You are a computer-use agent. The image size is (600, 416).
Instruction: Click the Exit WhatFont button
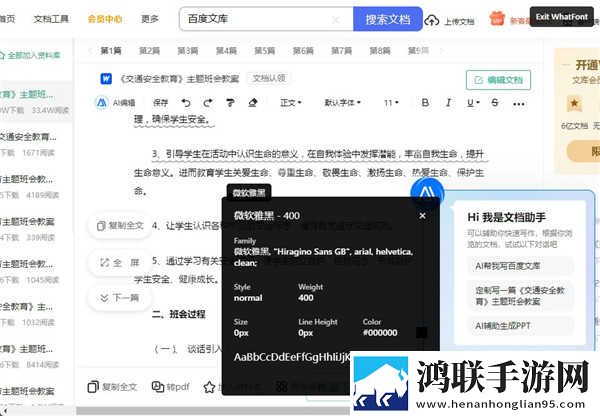coord(562,17)
